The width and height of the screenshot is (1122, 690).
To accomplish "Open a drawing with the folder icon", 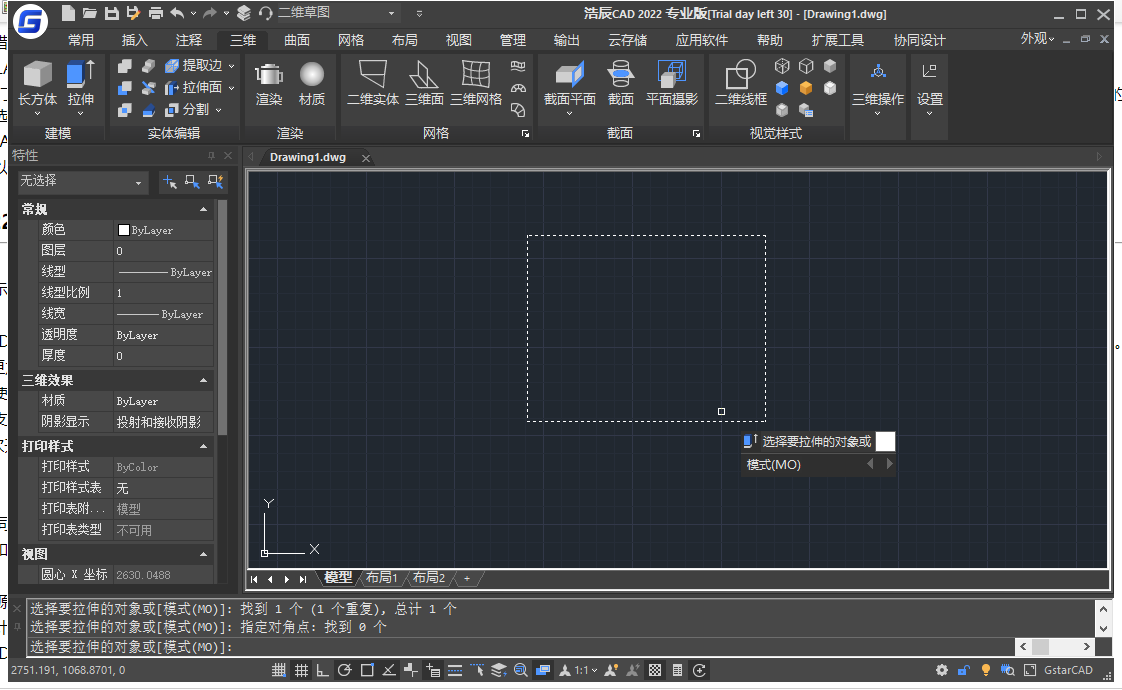I will point(89,13).
